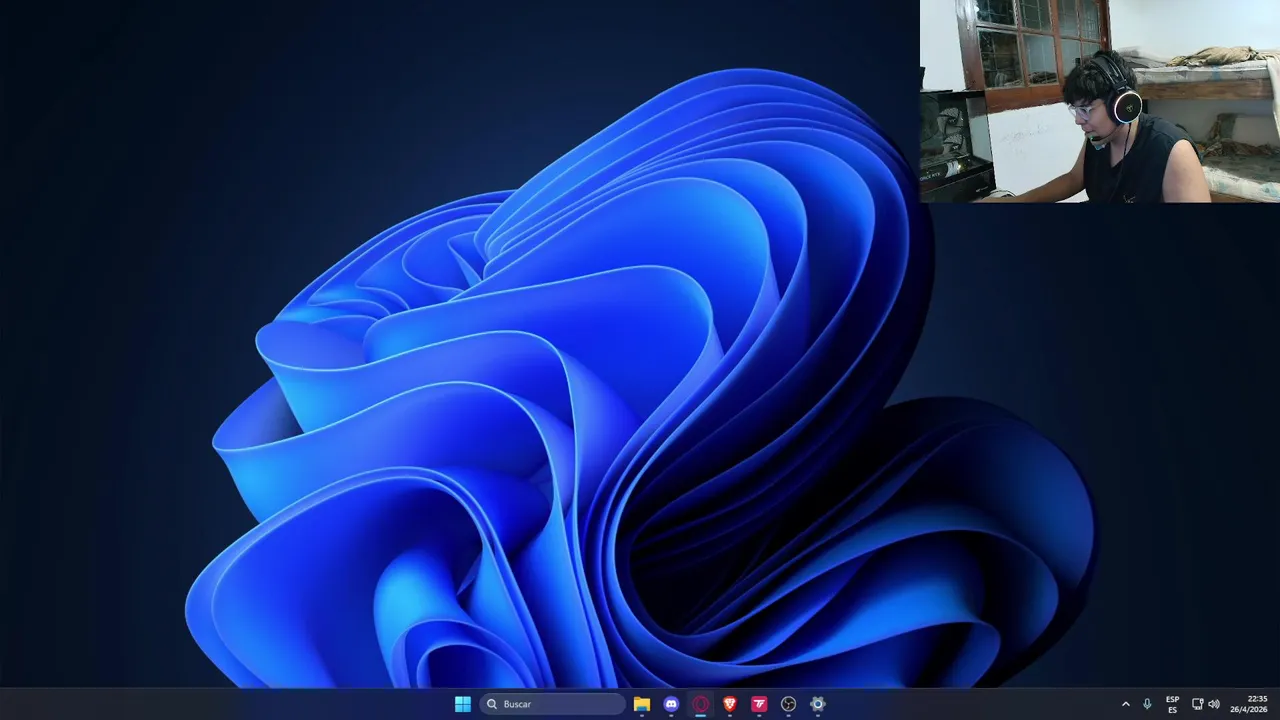Screen dimensions: 1280x720
Task: Show hidden system tray icons
Action: 1125,704
